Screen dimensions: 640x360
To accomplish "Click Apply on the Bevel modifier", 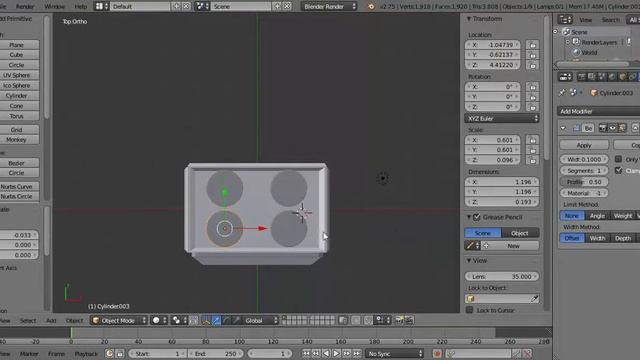I will click(x=584, y=145).
